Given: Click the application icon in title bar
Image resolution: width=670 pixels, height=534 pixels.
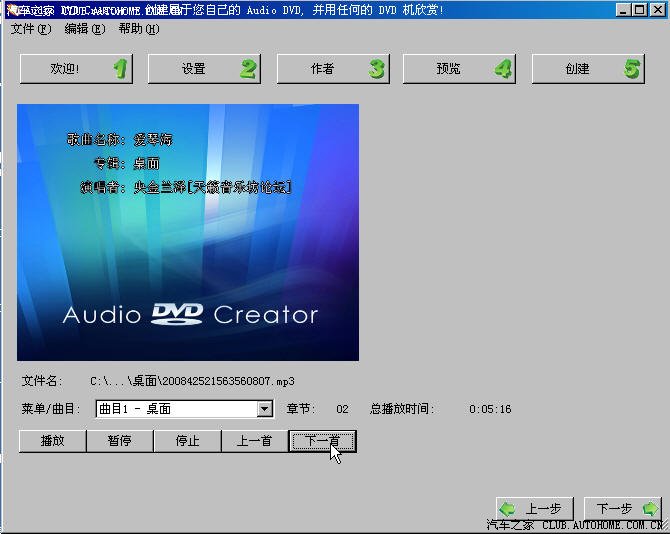Looking at the screenshot, I should (x=9, y=9).
